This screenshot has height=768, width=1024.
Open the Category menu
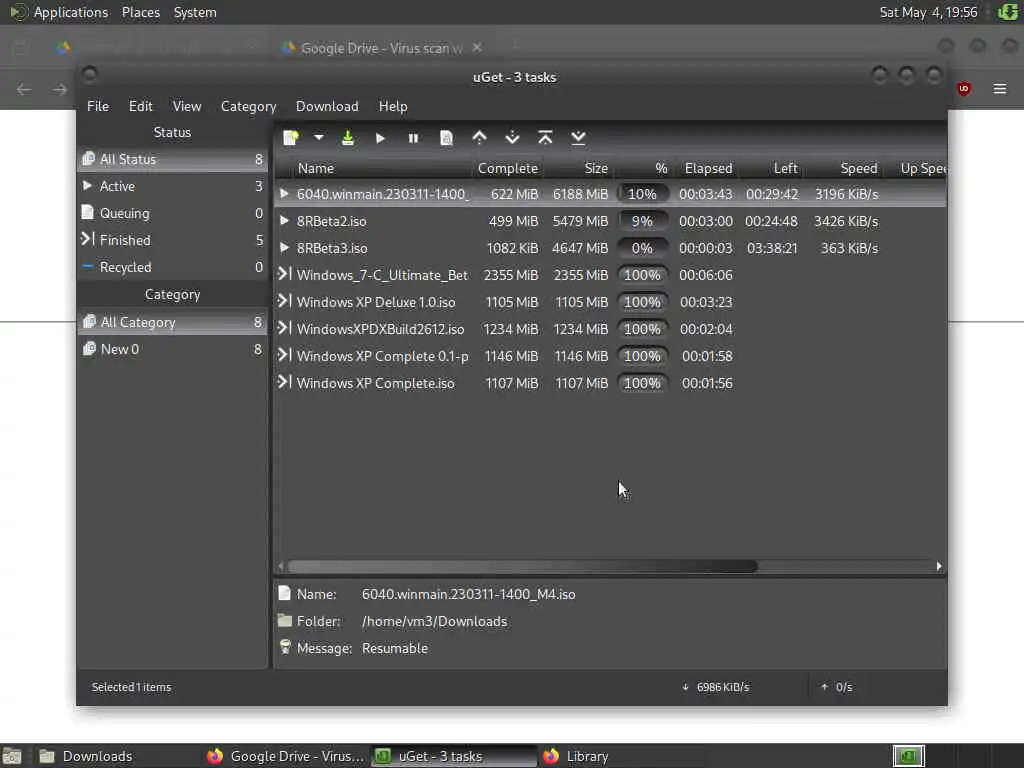[x=248, y=106]
